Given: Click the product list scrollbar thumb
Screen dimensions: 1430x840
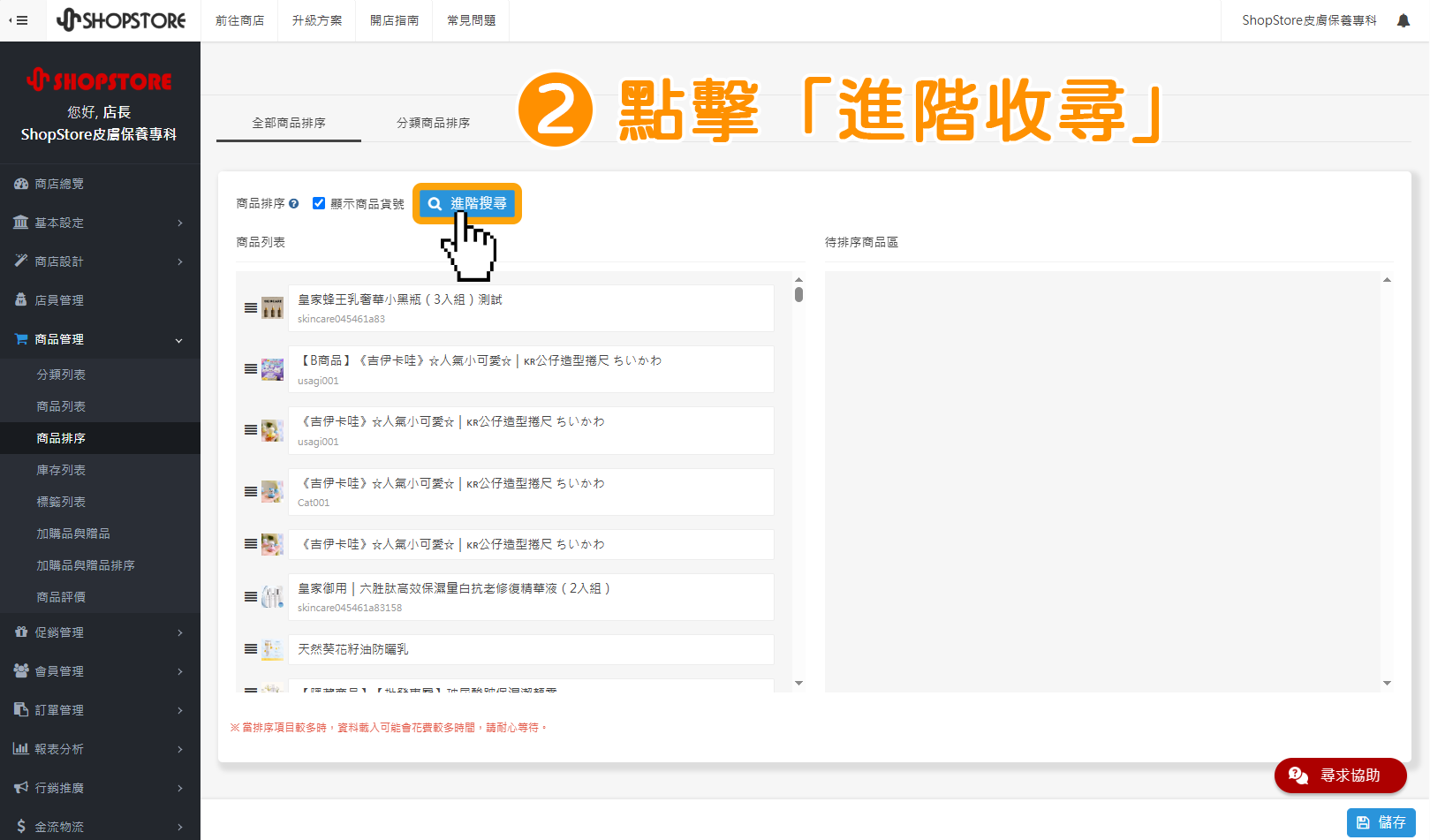Looking at the screenshot, I should [798, 294].
